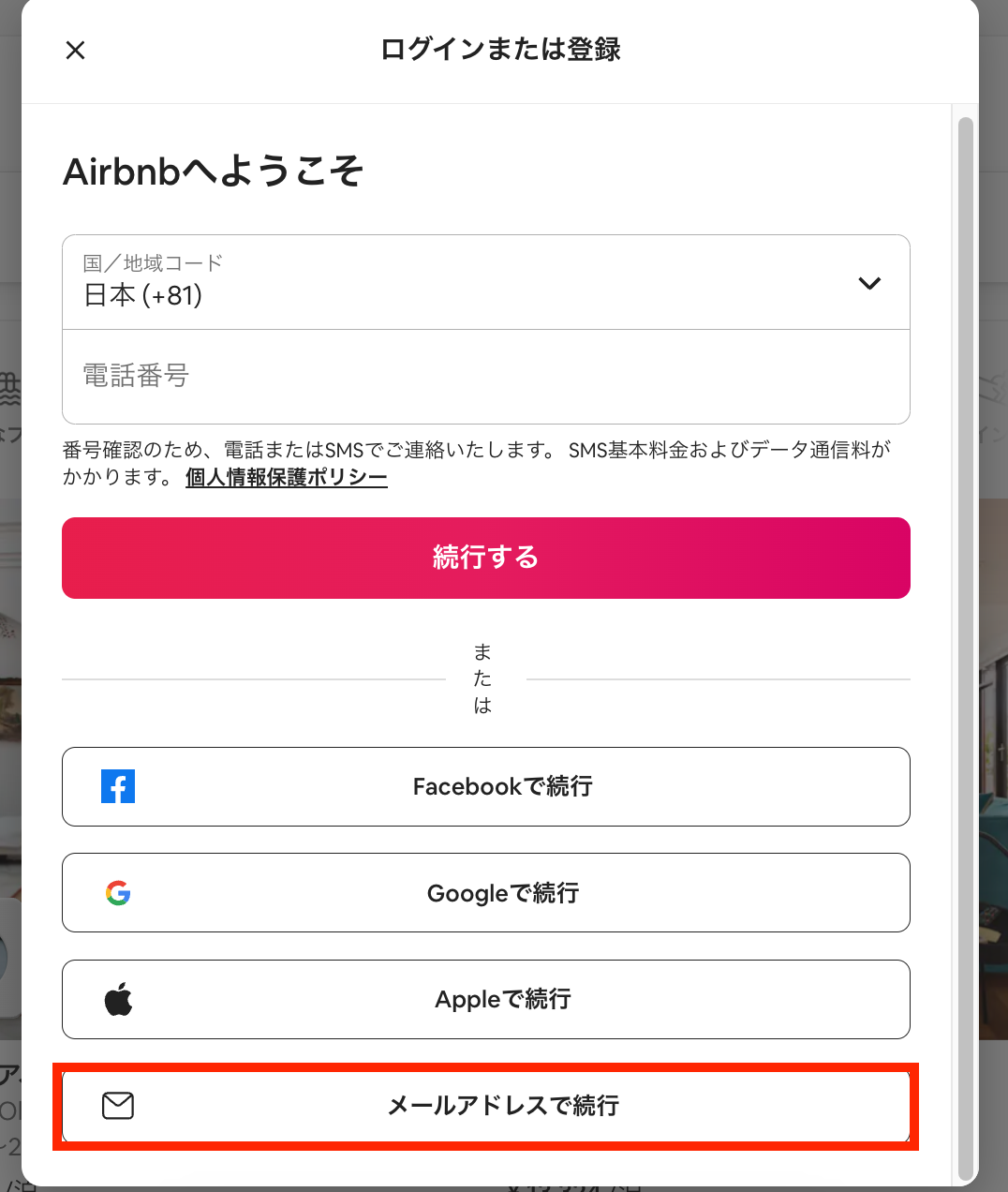Click the または divider text

click(482, 678)
